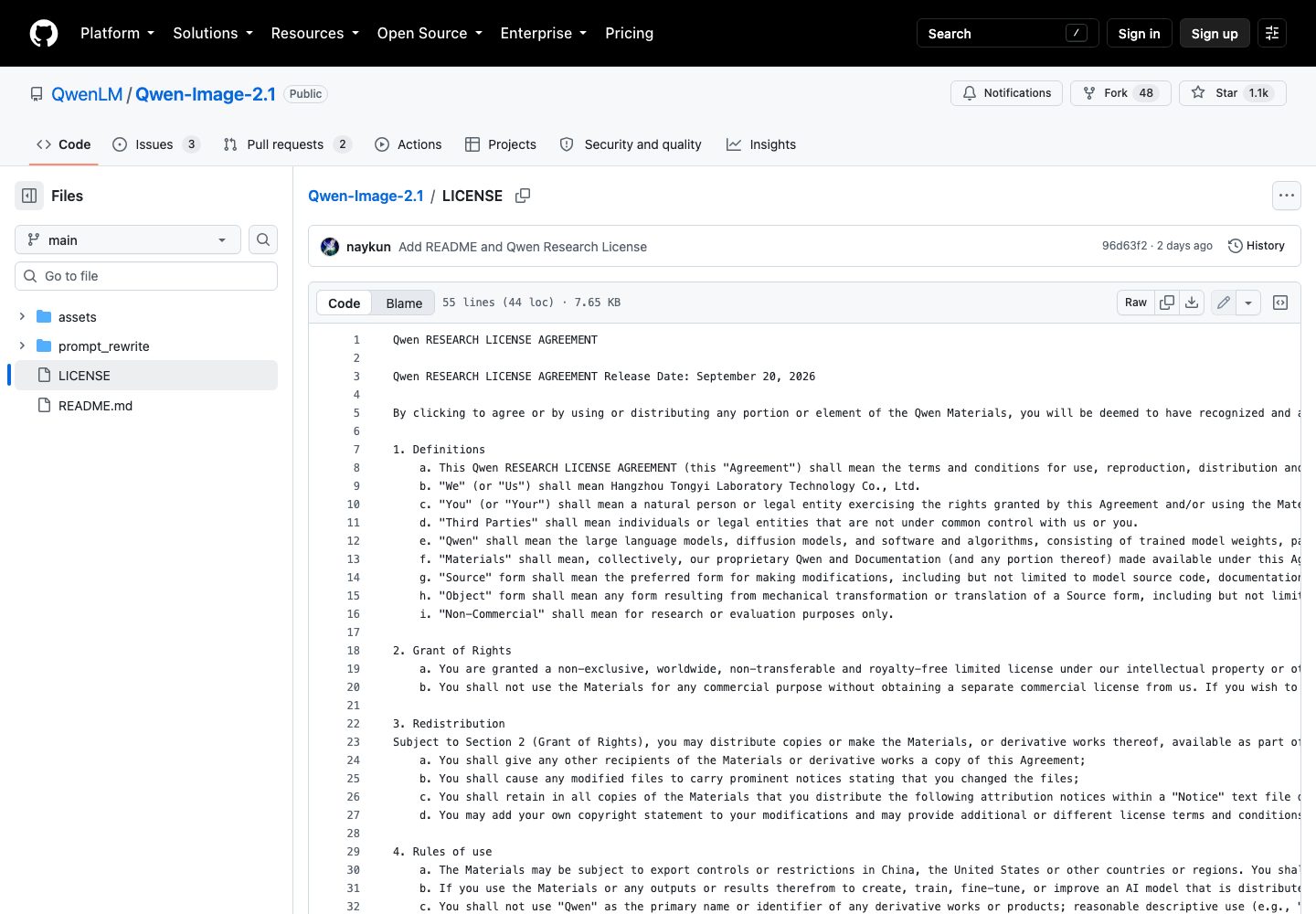The image size is (1316, 914).
Task: Click line number 18
Action: [x=354, y=651]
